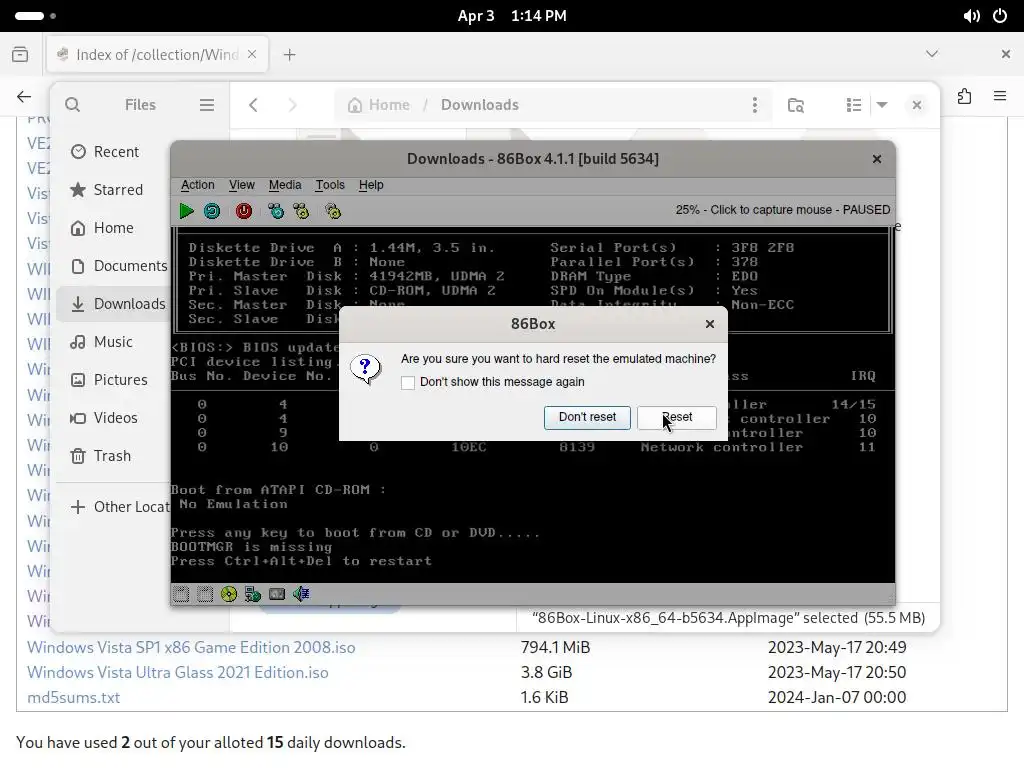Image resolution: width=1024 pixels, height=768 pixels.
Task: Open the Tools menu in 86Box
Action: click(330, 185)
